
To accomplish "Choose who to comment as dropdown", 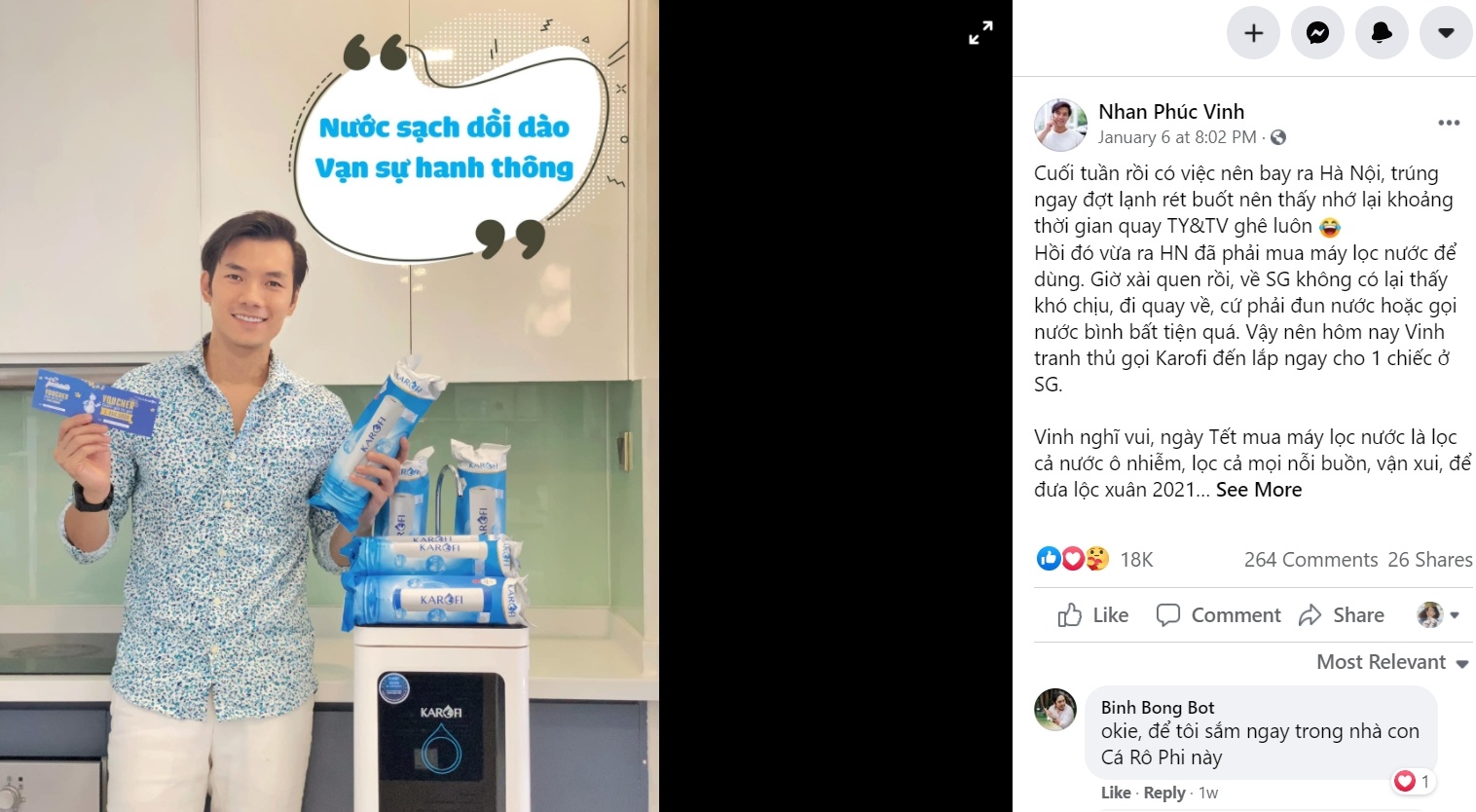I will (x=1438, y=615).
